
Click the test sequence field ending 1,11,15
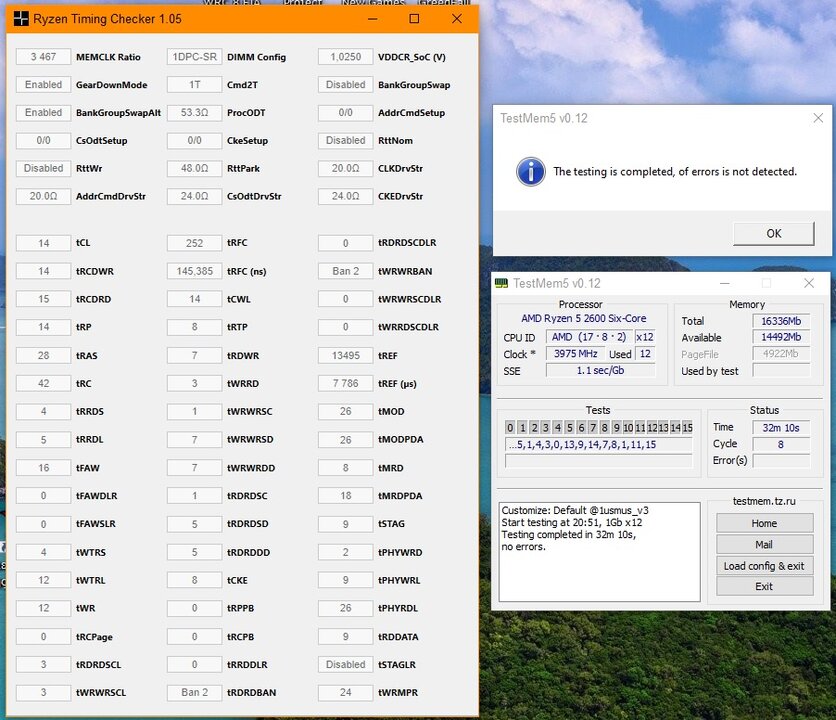pyautogui.click(x=599, y=445)
